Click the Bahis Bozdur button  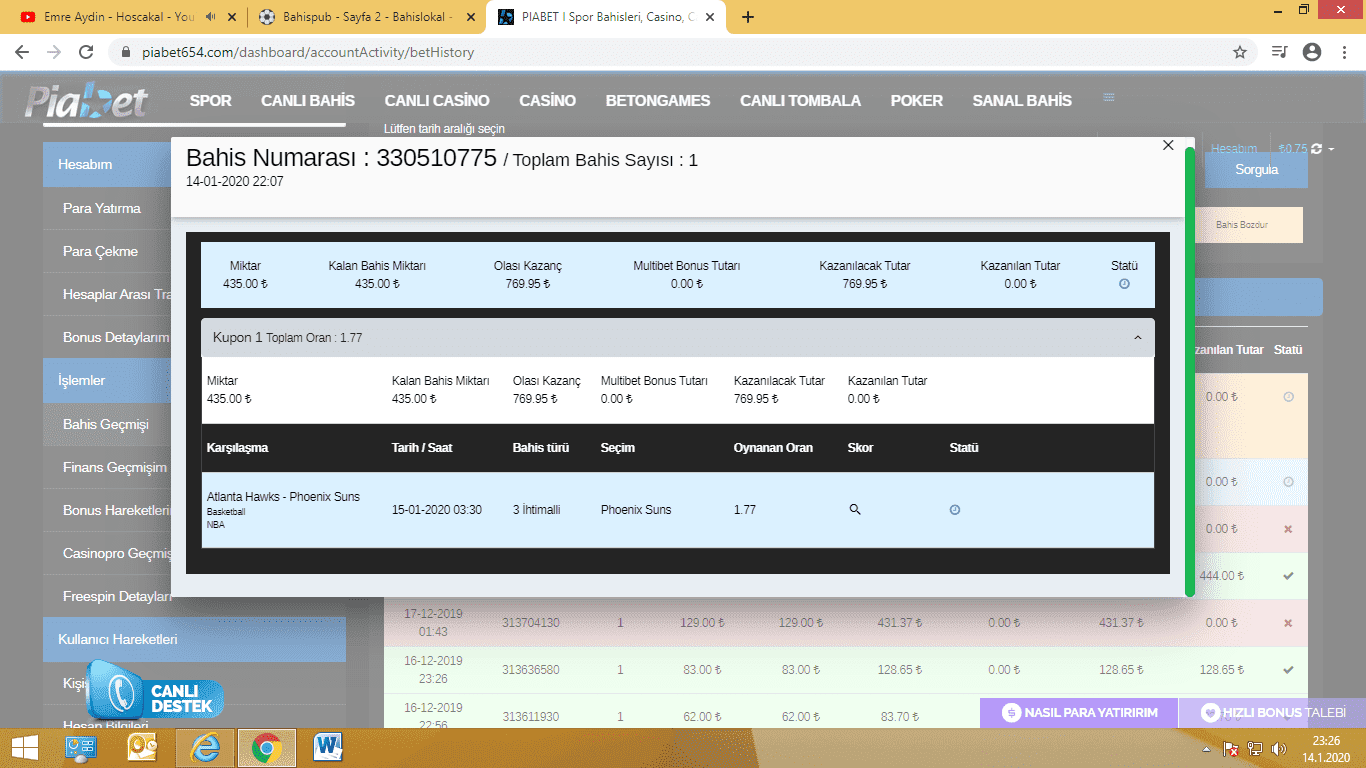point(1242,225)
